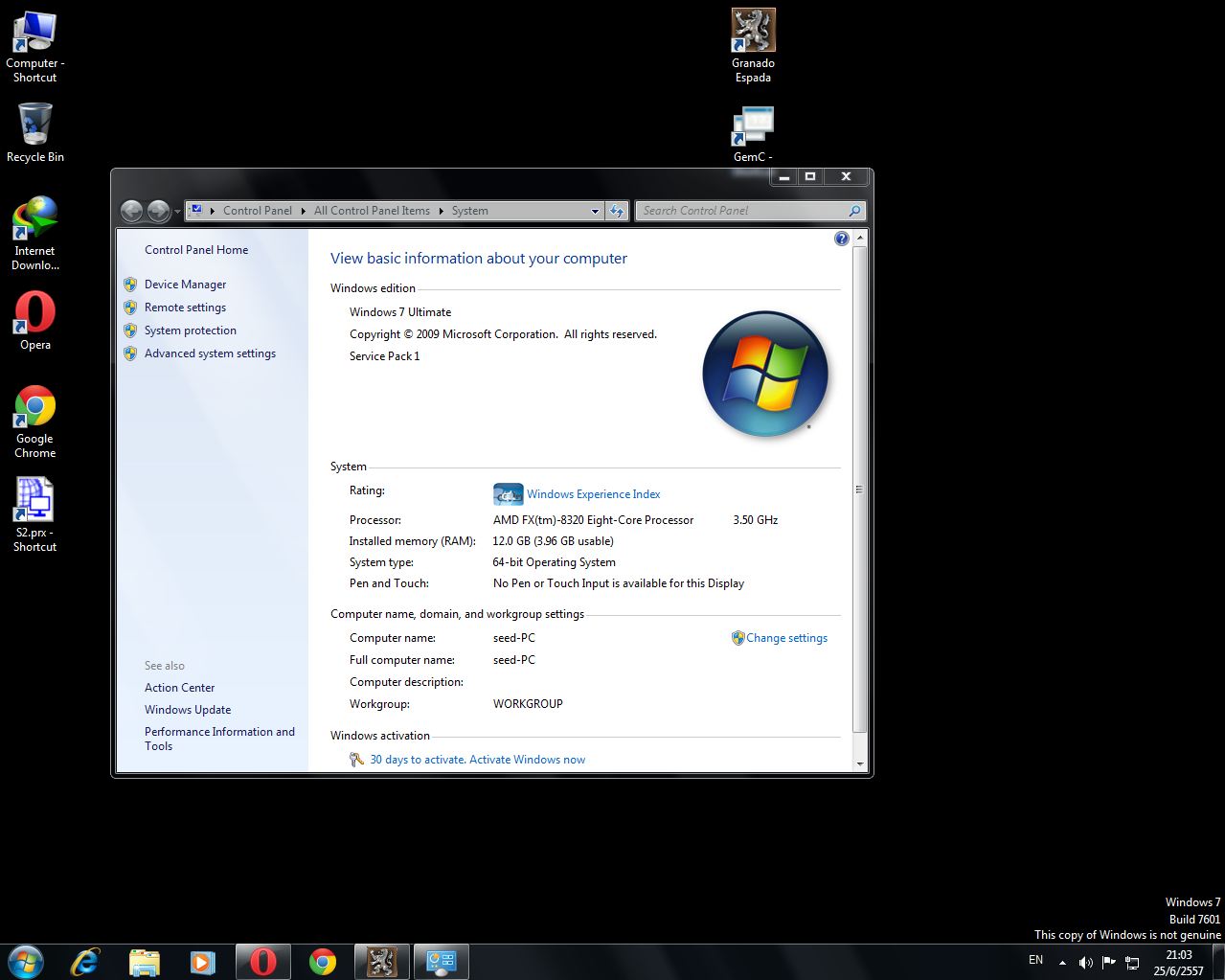Click the shield icon beside Device Manager

(130, 285)
